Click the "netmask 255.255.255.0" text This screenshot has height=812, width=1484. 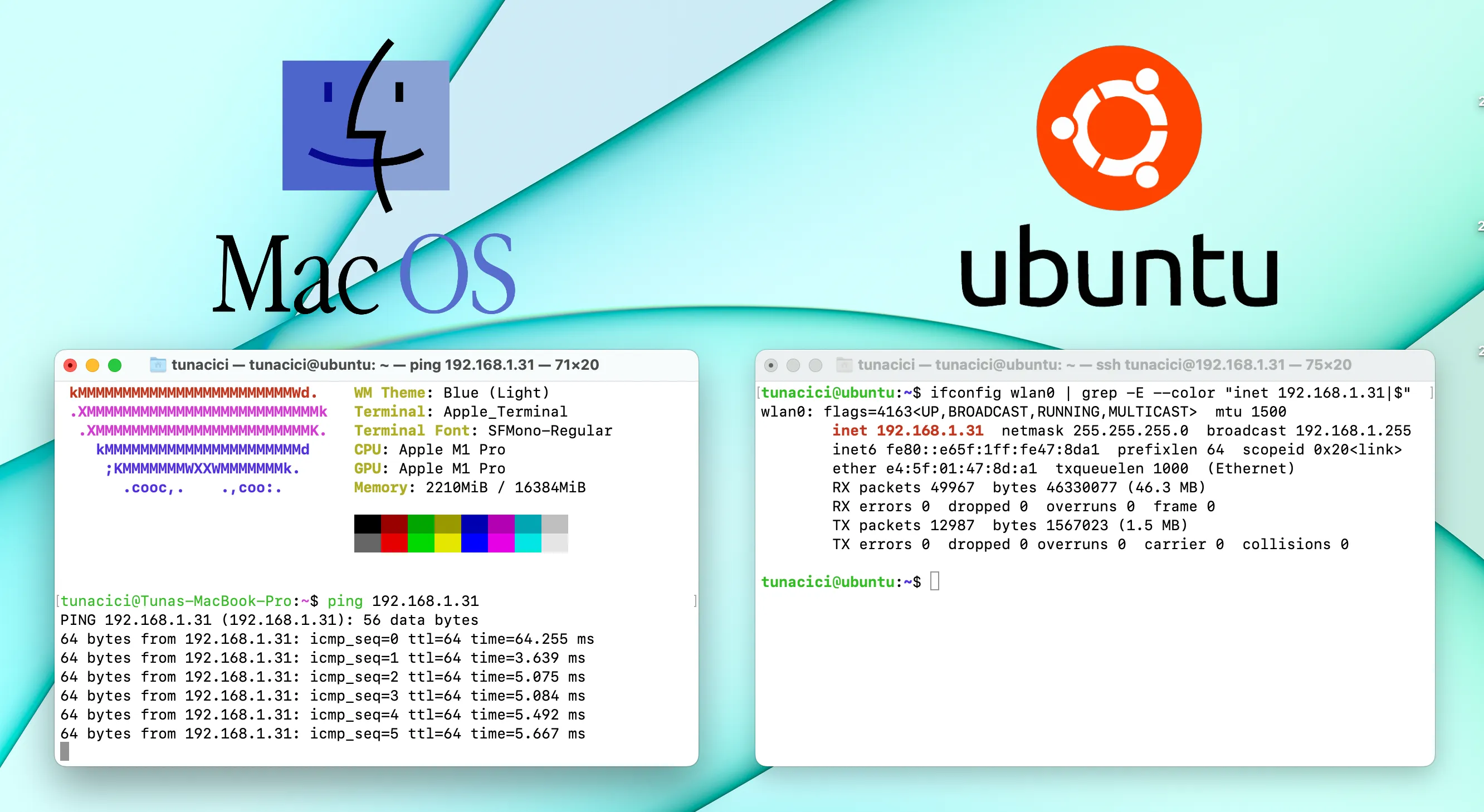click(x=1095, y=431)
